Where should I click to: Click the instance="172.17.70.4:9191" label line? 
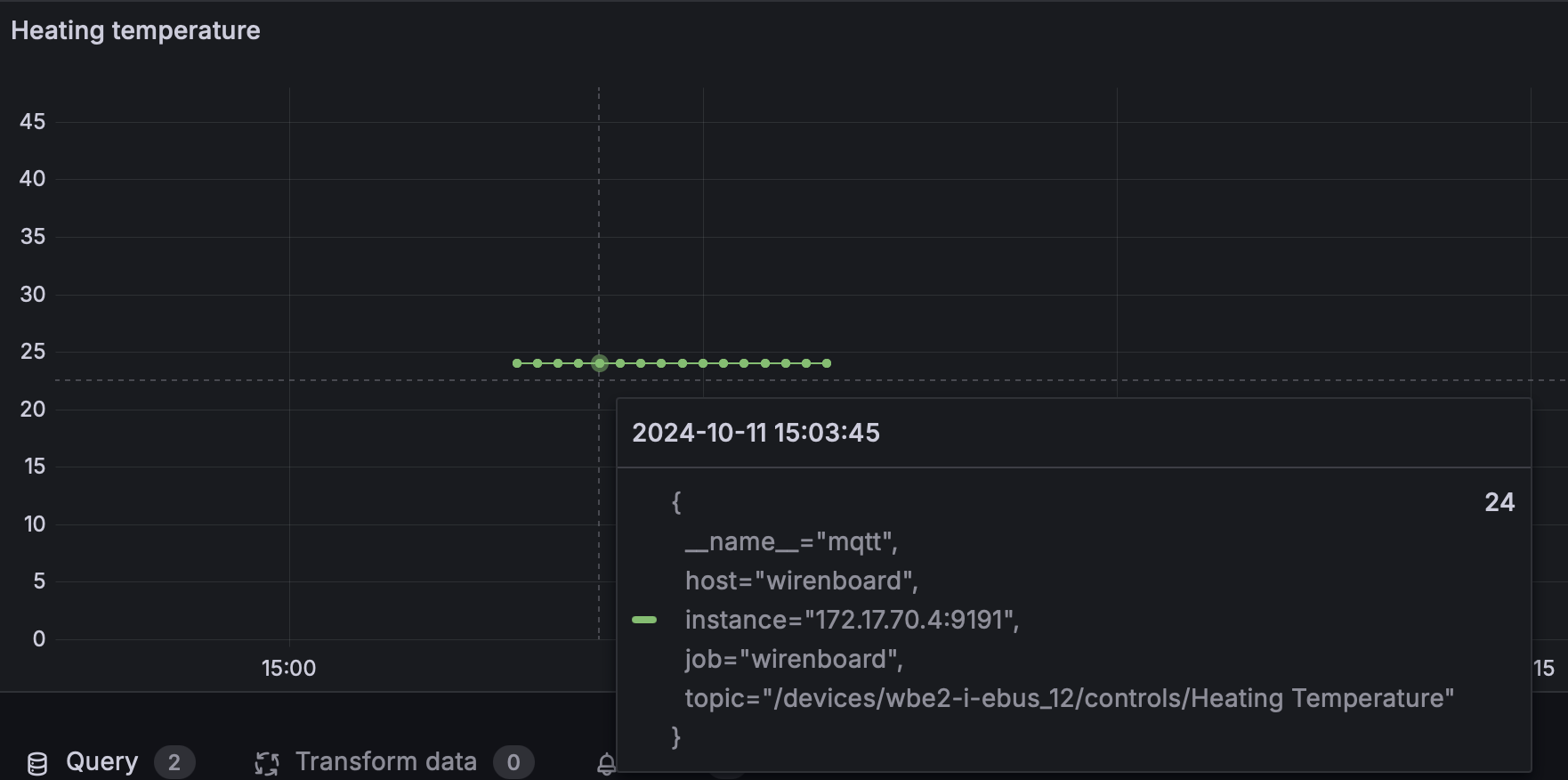[852, 620]
